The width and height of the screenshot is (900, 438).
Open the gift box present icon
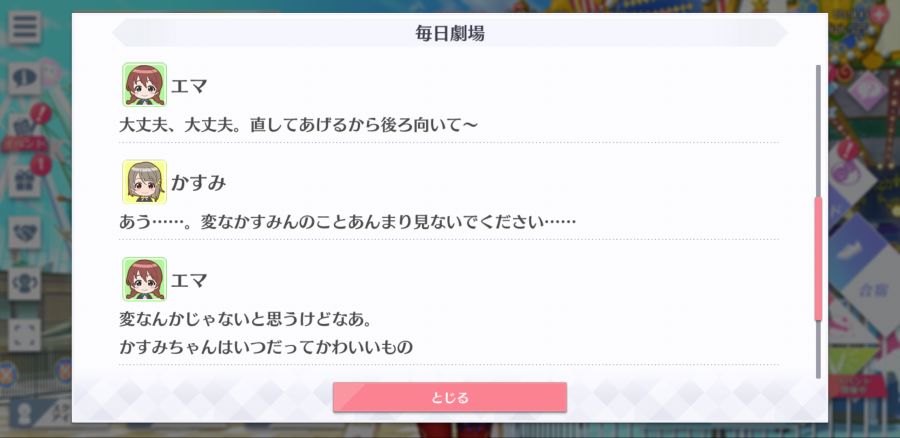click(24, 181)
